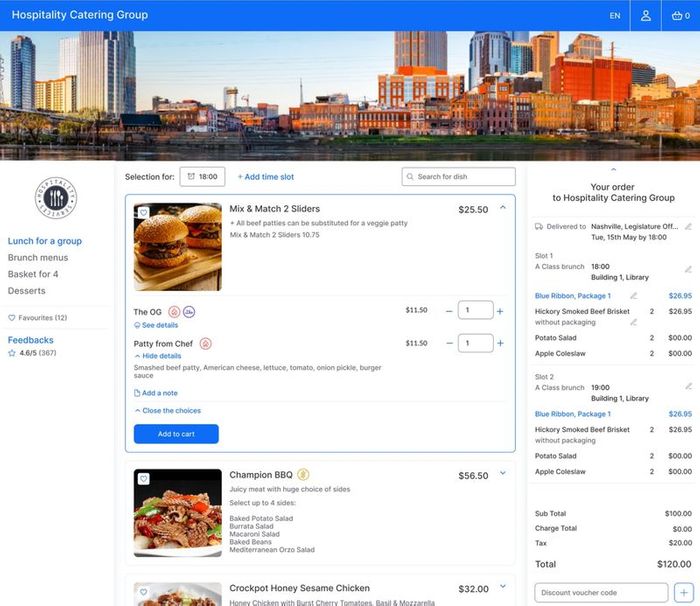Focus Patty from Chef quantity field
The height and width of the screenshot is (606, 700).
click(x=475, y=343)
